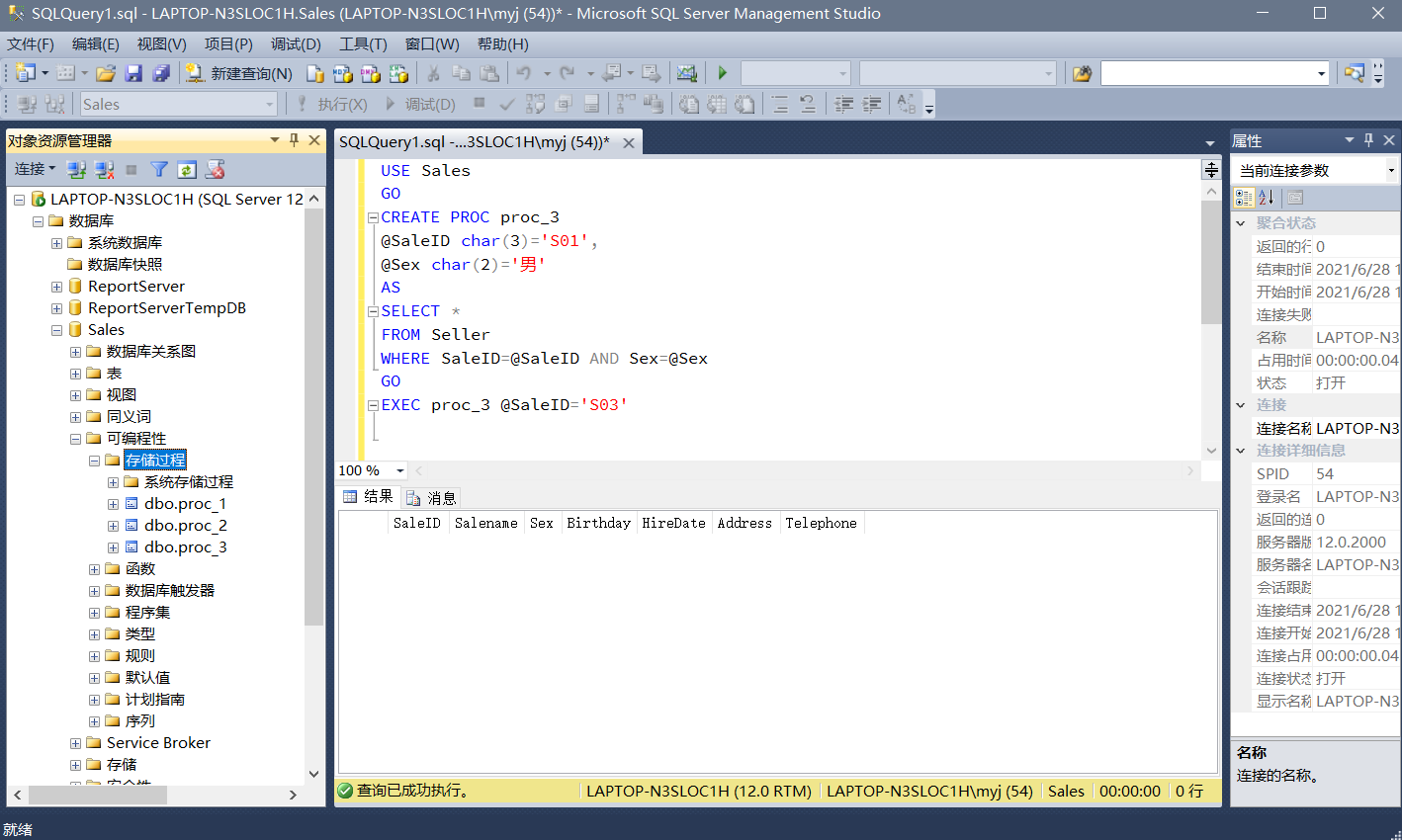The image size is (1402, 840).
Task: Open the Activity Monitor icon
Action: click(686, 73)
